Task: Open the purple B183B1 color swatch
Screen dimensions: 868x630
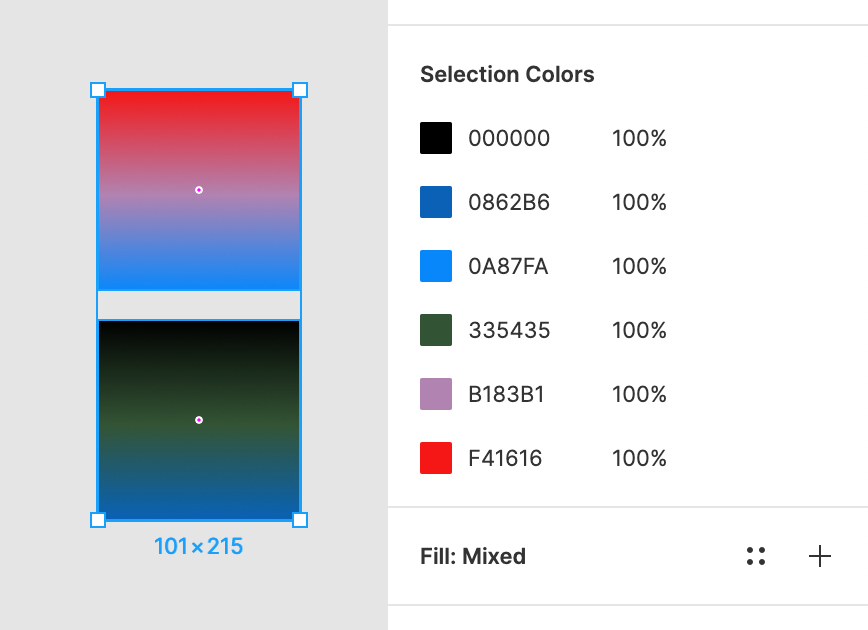Action: coord(436,394)
